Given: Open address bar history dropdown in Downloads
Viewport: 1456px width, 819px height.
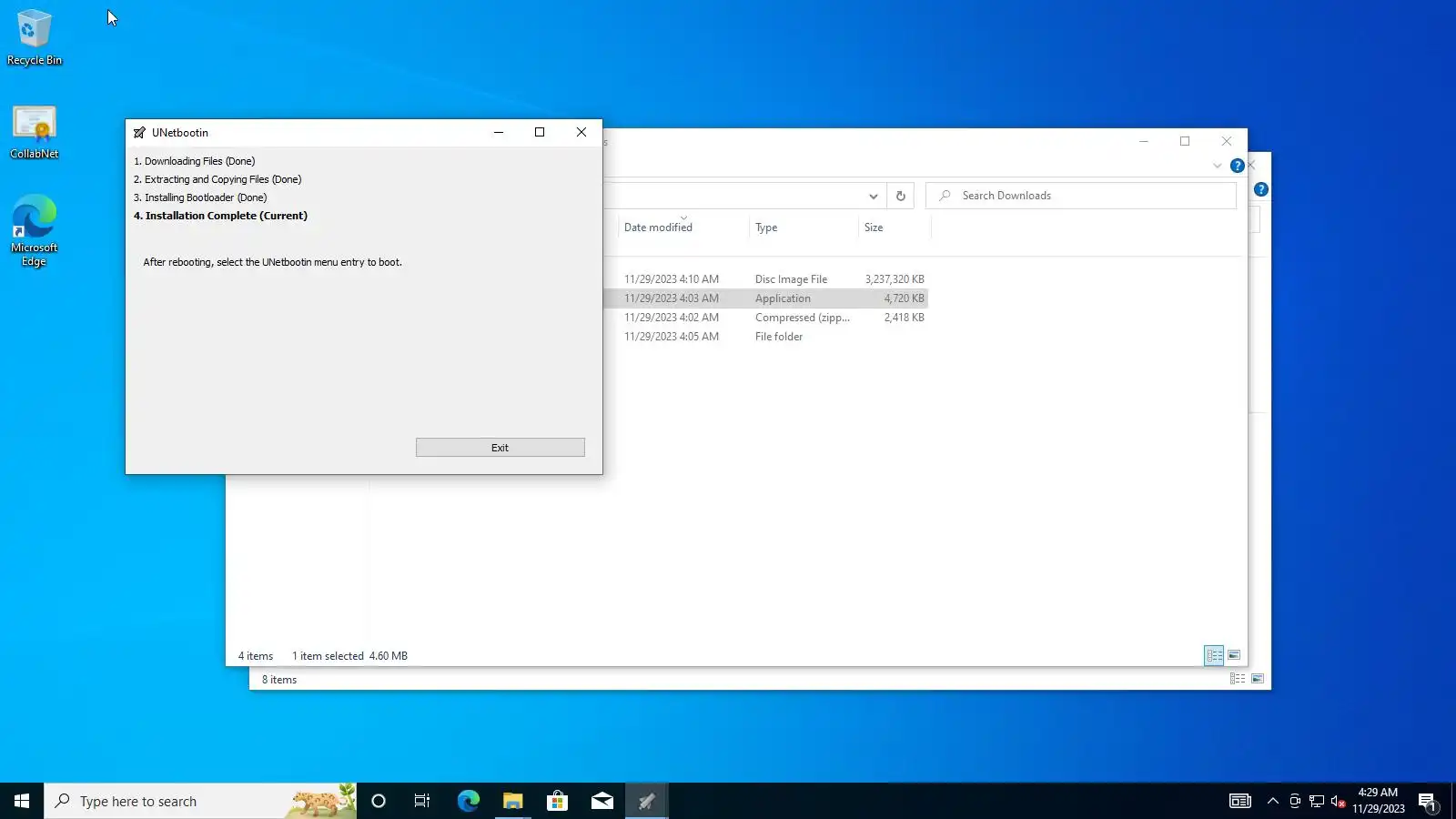Looking at the screenshot, I should (x=873, y=196).
